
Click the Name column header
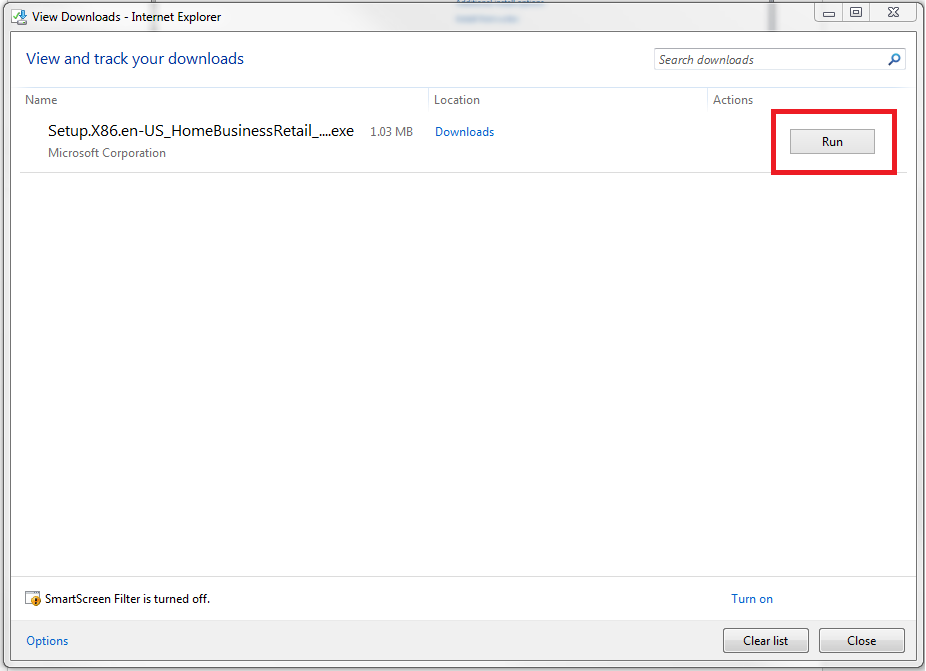click(x=41, y=100)
